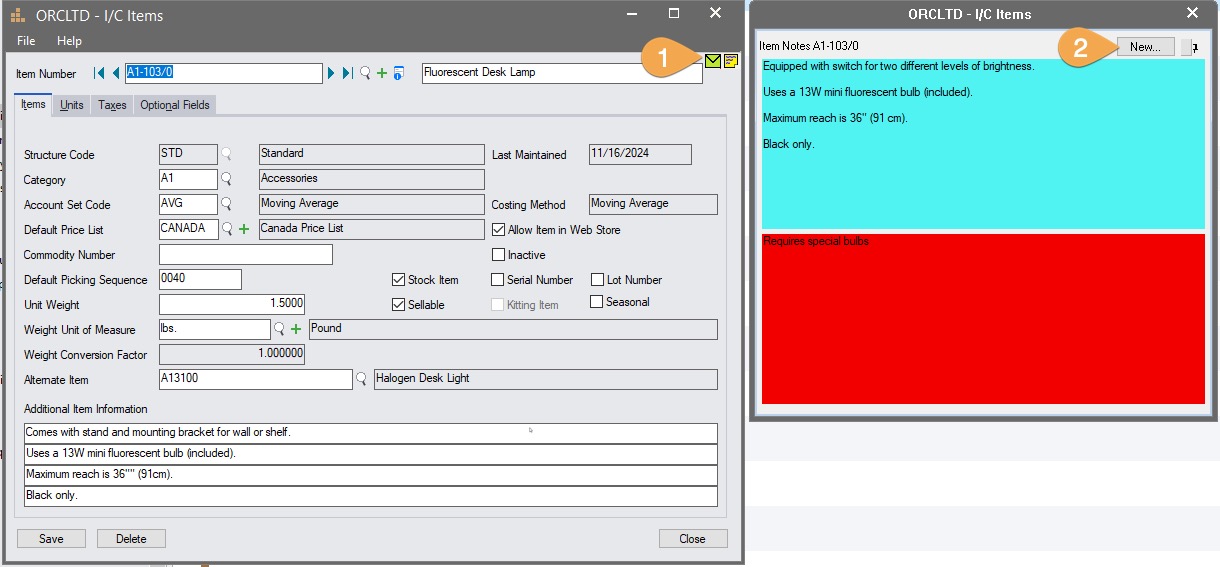Go to the next item record
Screen dimensions: 1220x567
(331, 73)
